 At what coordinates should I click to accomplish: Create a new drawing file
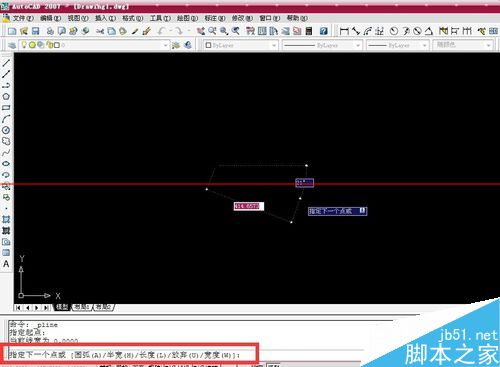[12, 31]
